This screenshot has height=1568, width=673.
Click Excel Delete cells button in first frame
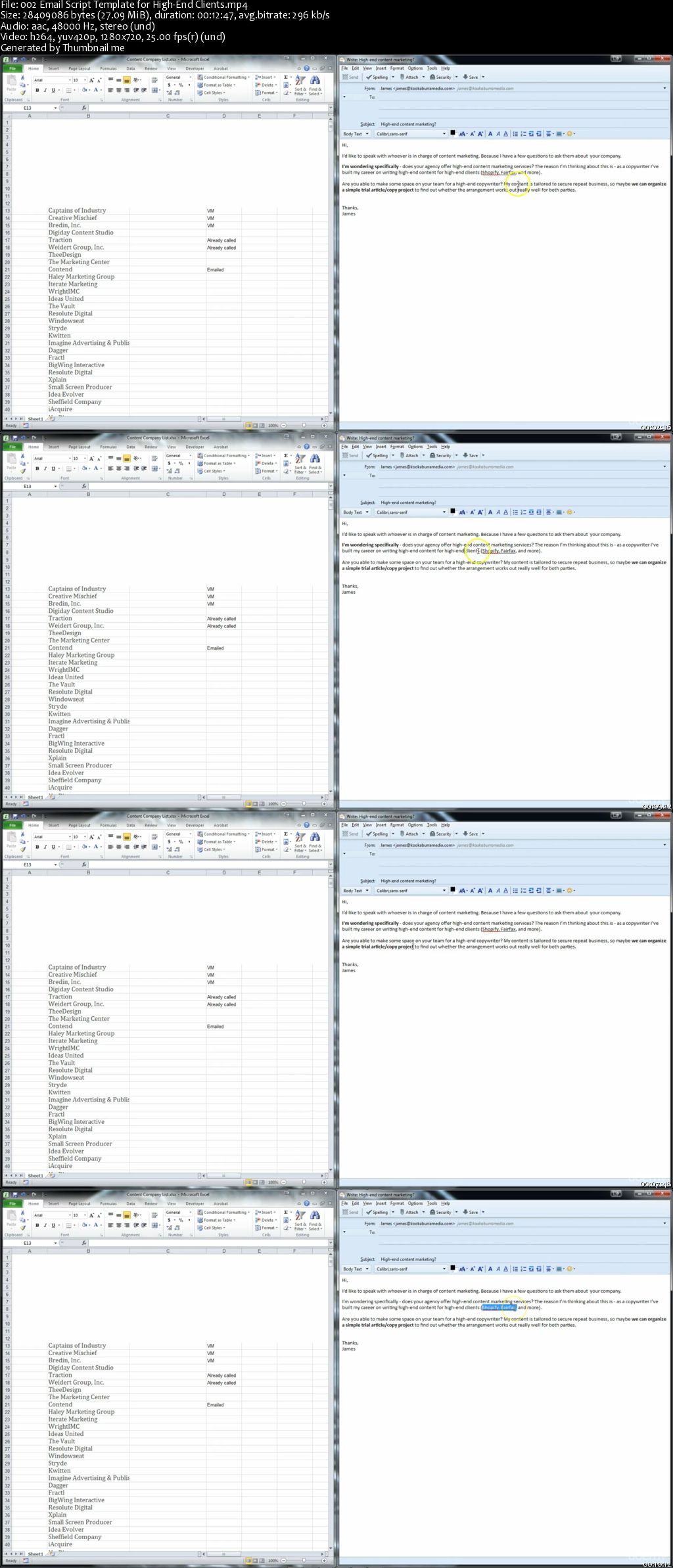[266, 85]
